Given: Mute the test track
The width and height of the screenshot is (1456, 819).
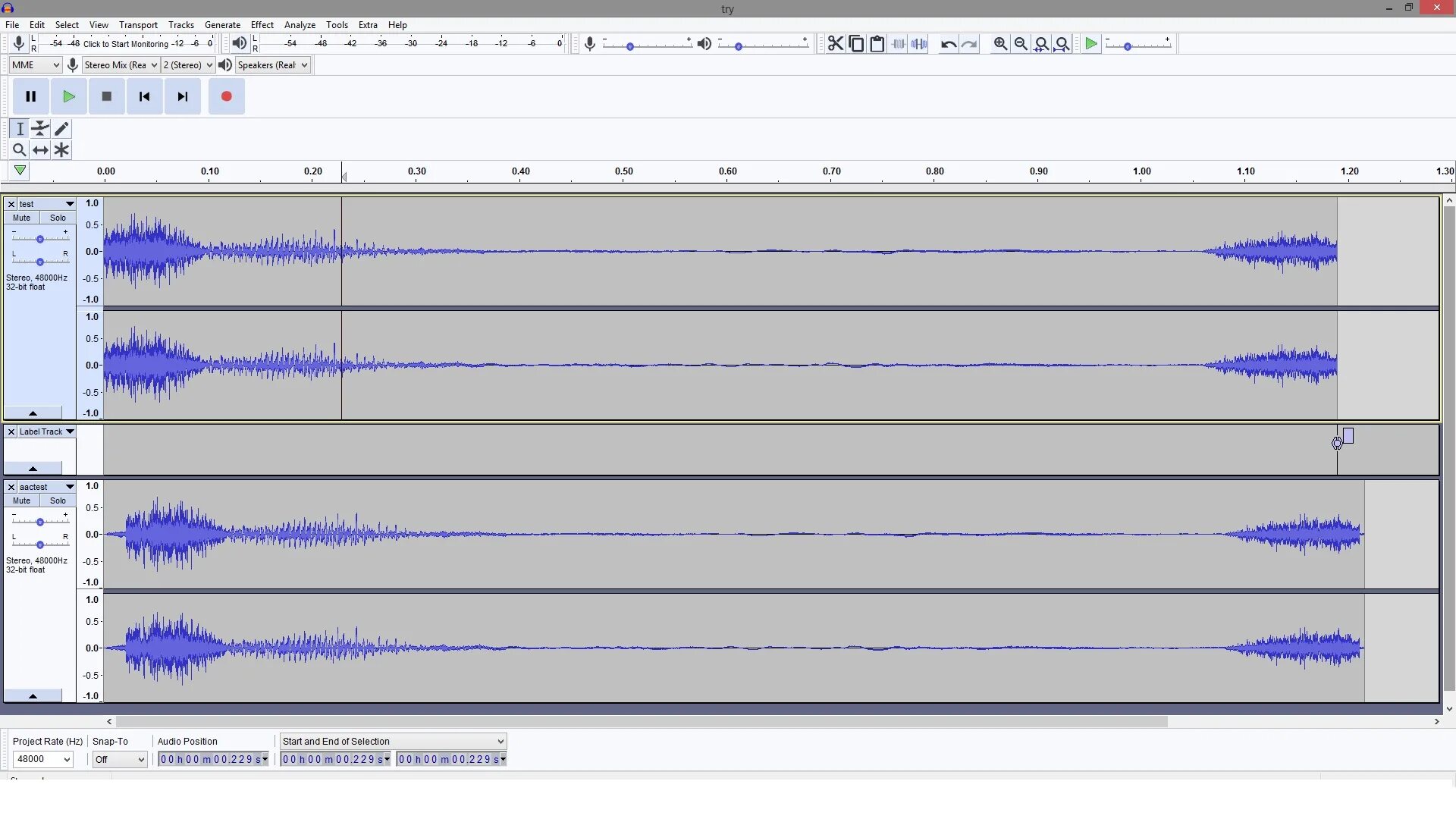Looking at the screenshot, I should click(21, 218).
